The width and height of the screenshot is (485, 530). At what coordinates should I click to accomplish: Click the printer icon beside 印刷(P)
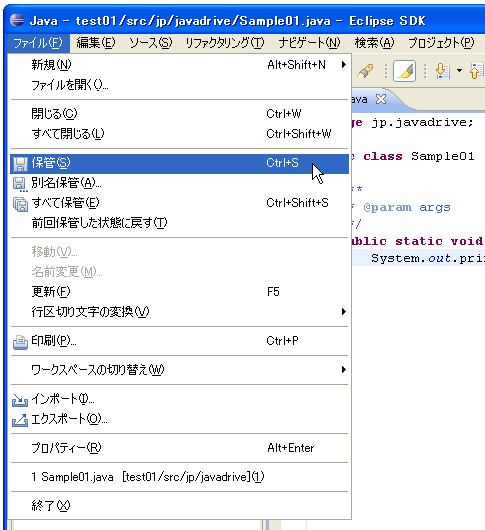coord(20,342)
